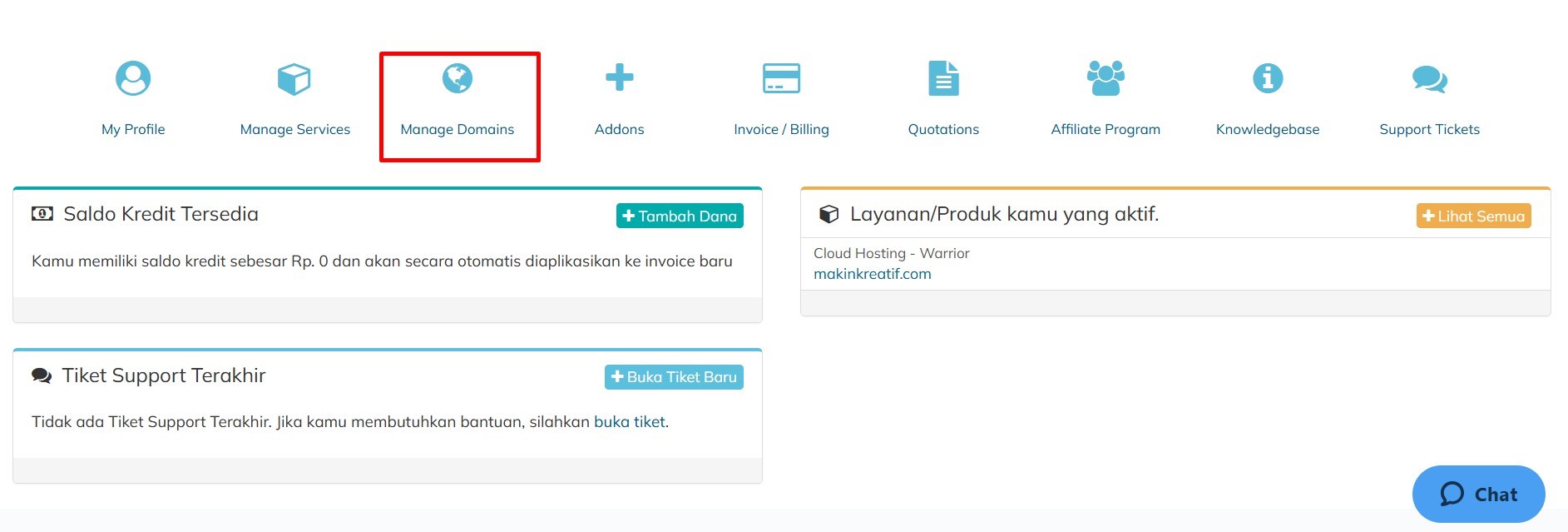Image resolution: width=1568 pixels, height=532 pixels.
Task: Open the Knowledgebase label
Action: pos(1268,129)
